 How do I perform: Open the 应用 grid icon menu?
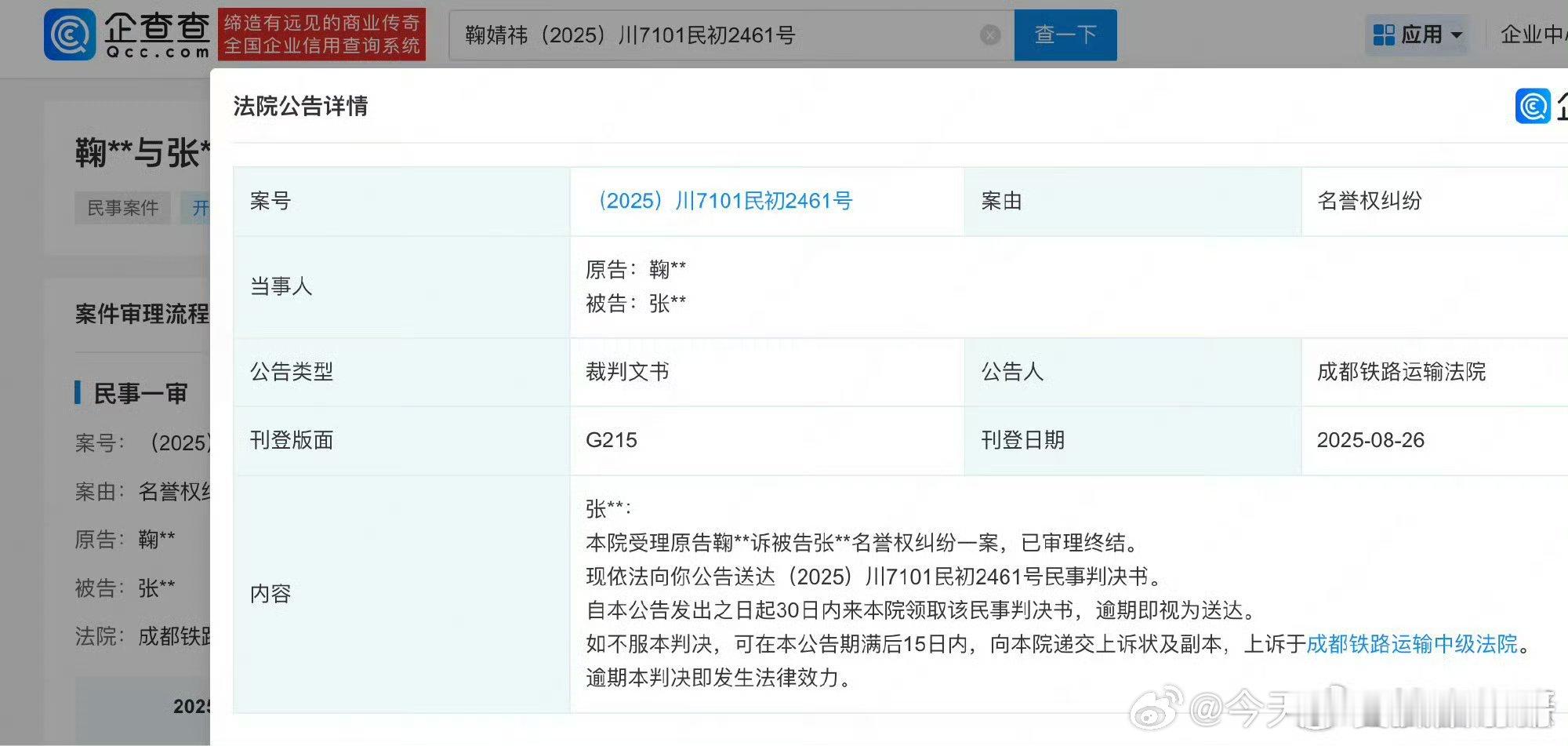(1384, 35)
